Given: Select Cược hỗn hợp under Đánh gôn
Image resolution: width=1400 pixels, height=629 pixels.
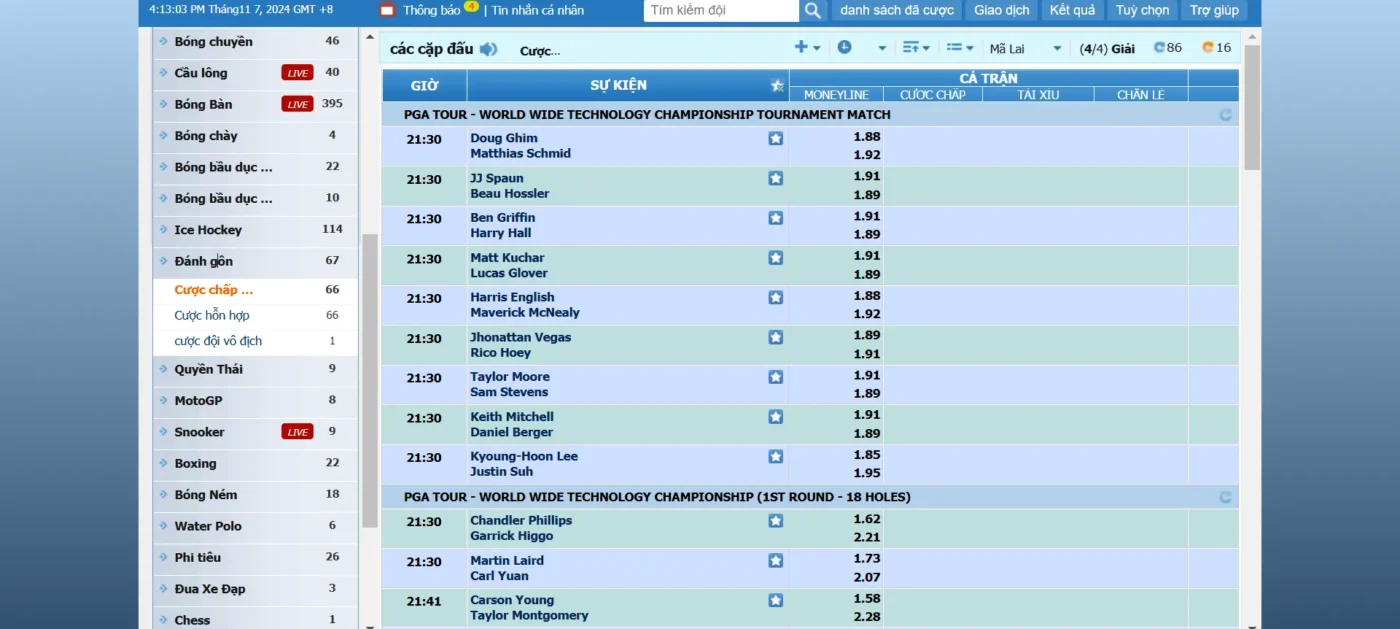Looking at the screenshot, I should click(x=212, y=316).
